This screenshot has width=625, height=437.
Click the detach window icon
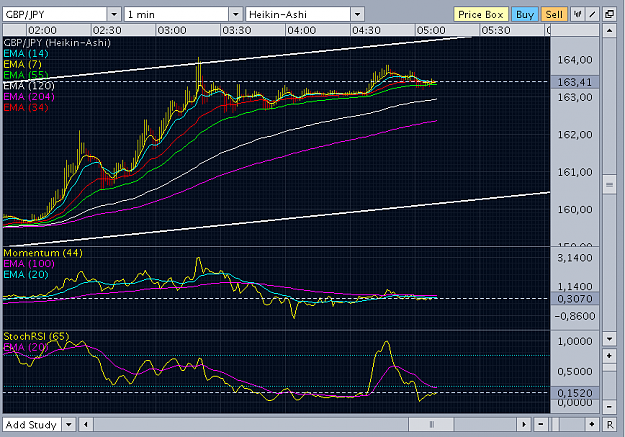pos(609,14)
